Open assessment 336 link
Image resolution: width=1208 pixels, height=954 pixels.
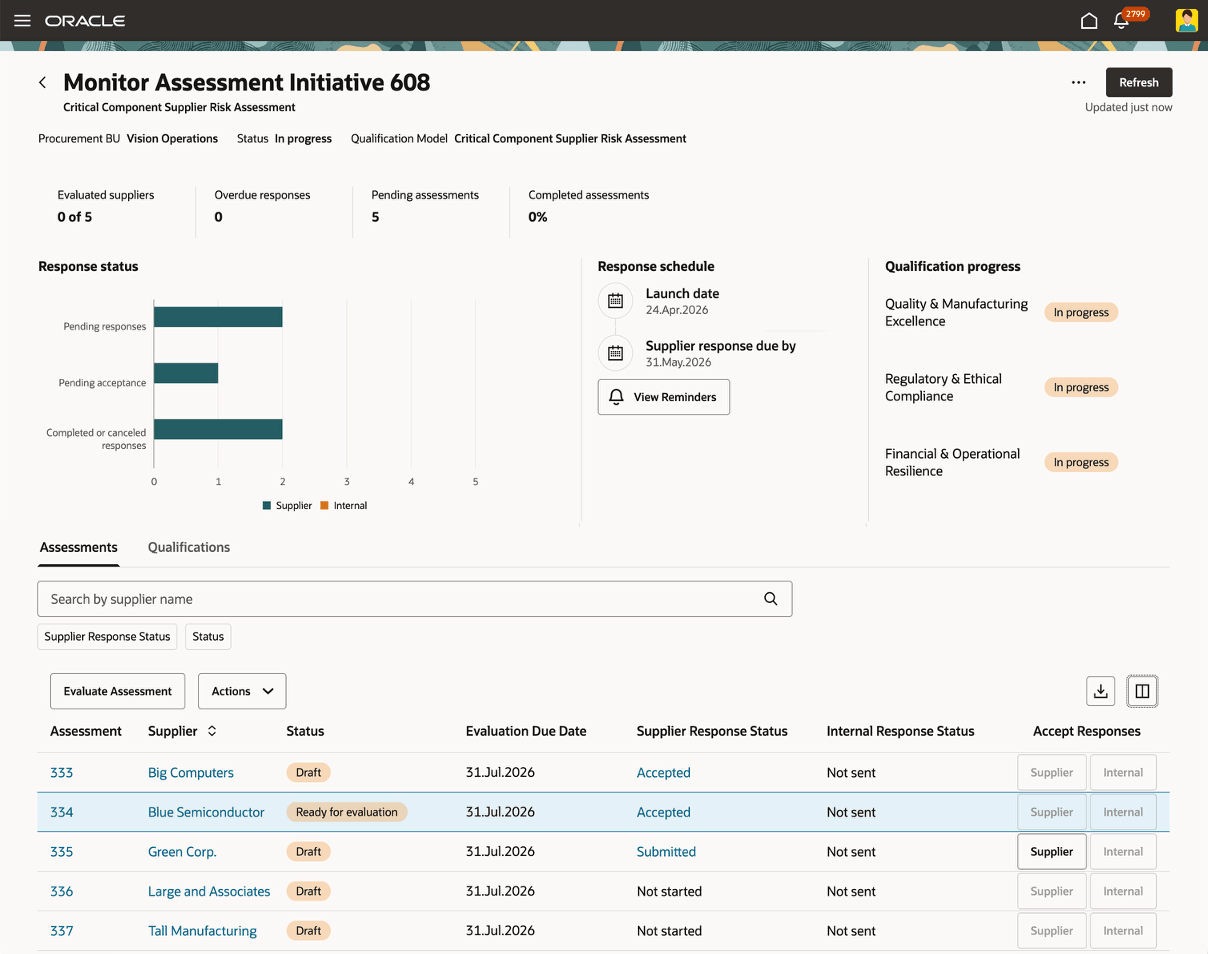(62, 891)
